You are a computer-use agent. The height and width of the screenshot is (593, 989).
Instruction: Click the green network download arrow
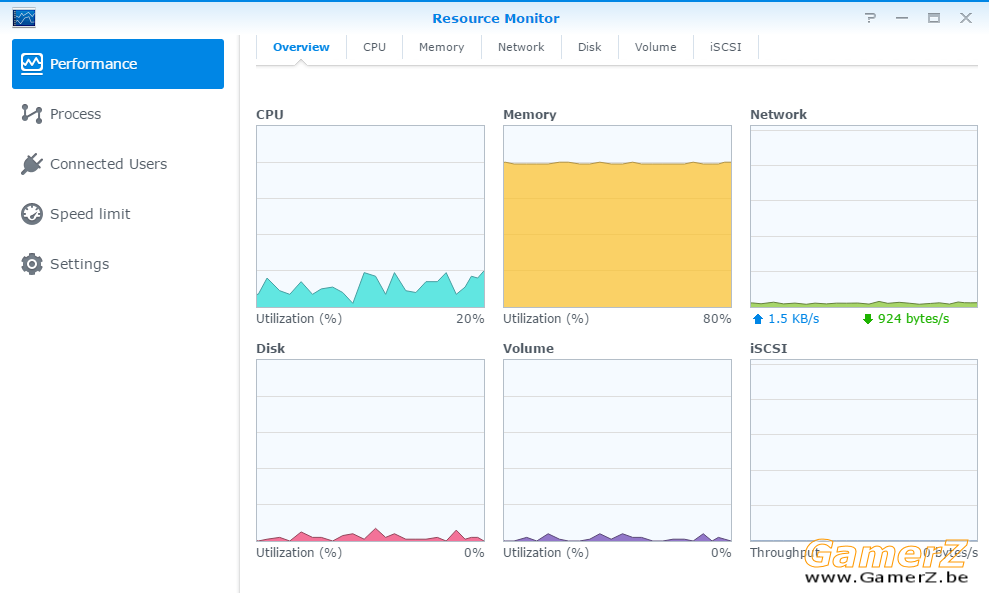[868, 319]
